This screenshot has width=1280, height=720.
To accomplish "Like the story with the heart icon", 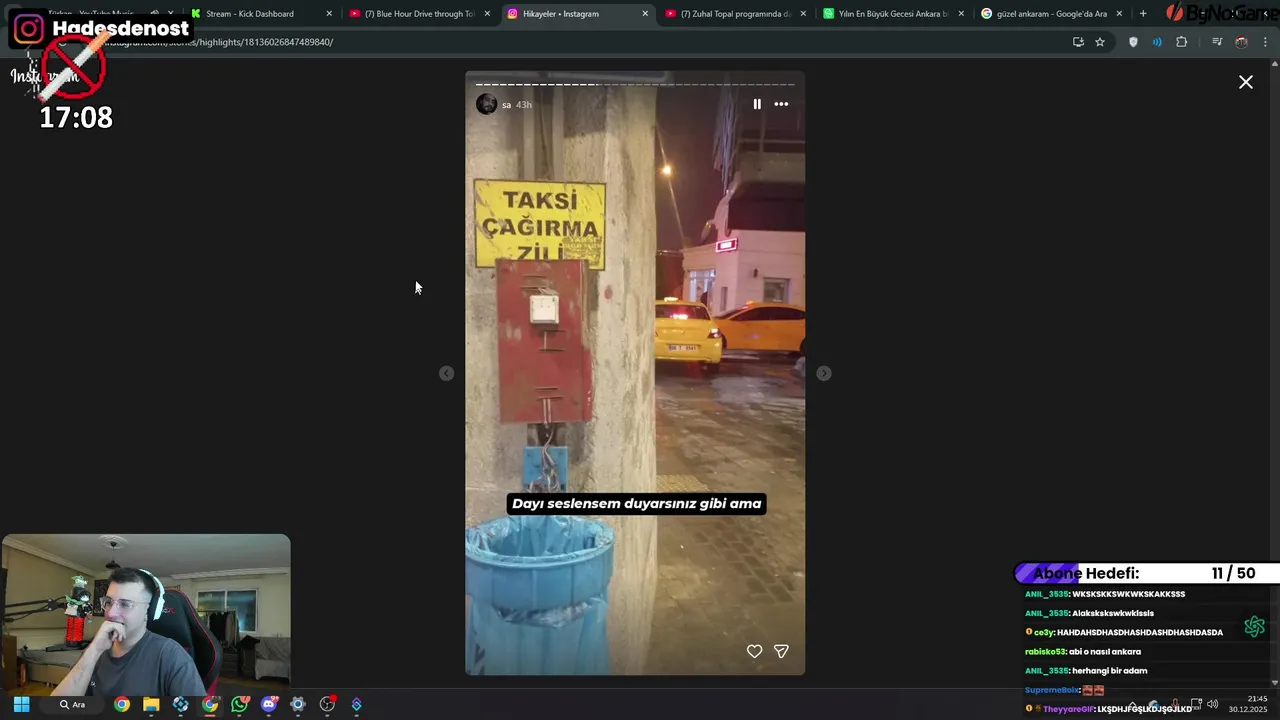I will click(x=754, y=651).
